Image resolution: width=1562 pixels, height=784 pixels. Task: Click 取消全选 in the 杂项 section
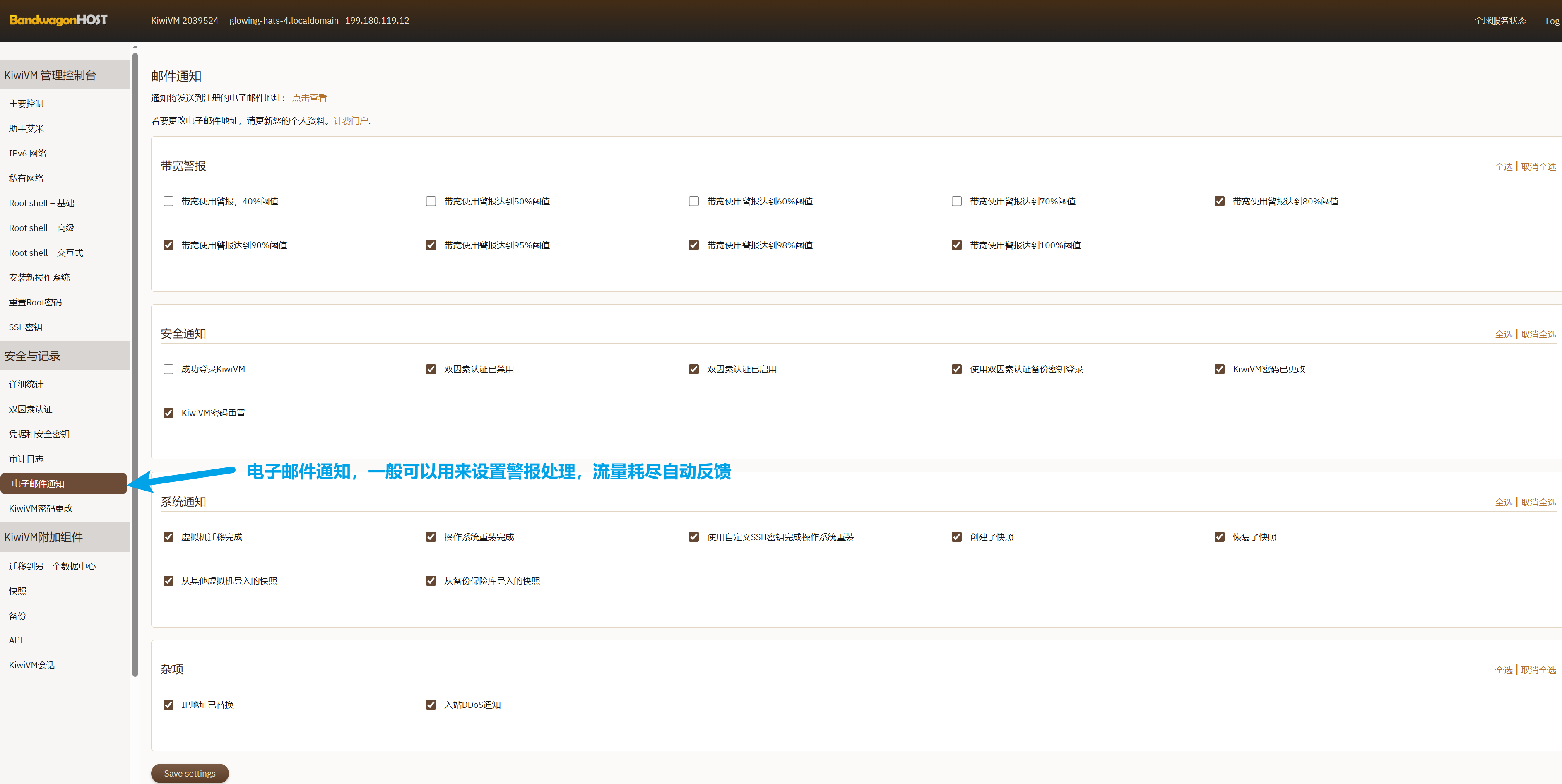(x=1538, y=670)
